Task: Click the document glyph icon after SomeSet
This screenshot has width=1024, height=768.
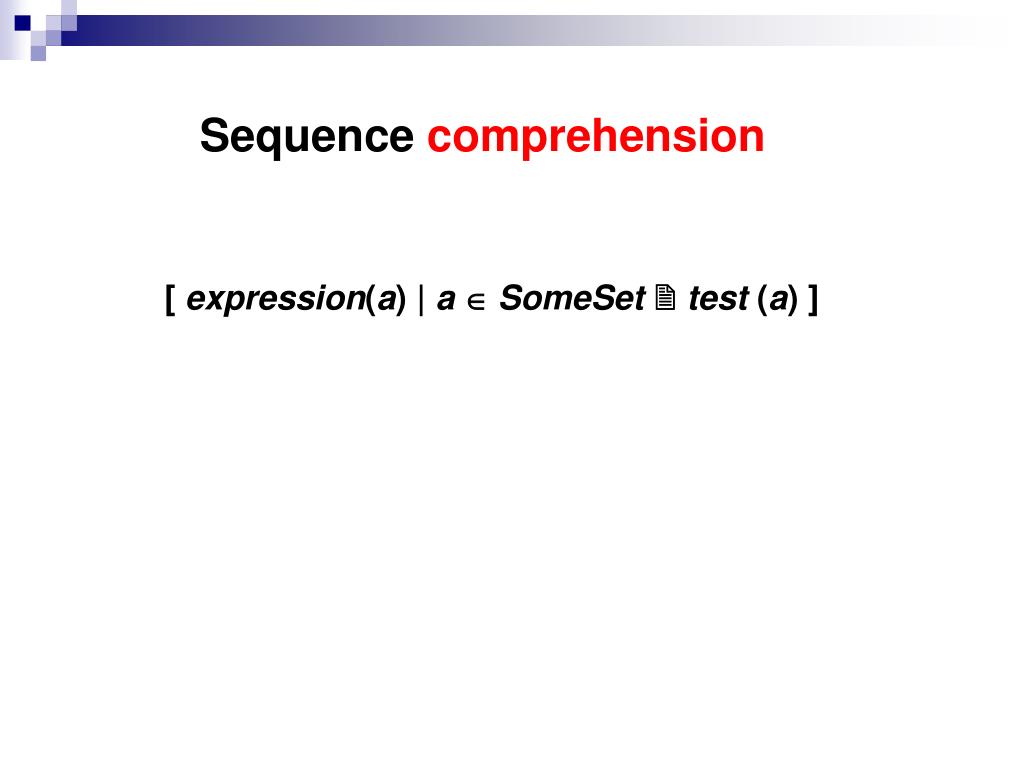Action: click(x=665, y=297)
